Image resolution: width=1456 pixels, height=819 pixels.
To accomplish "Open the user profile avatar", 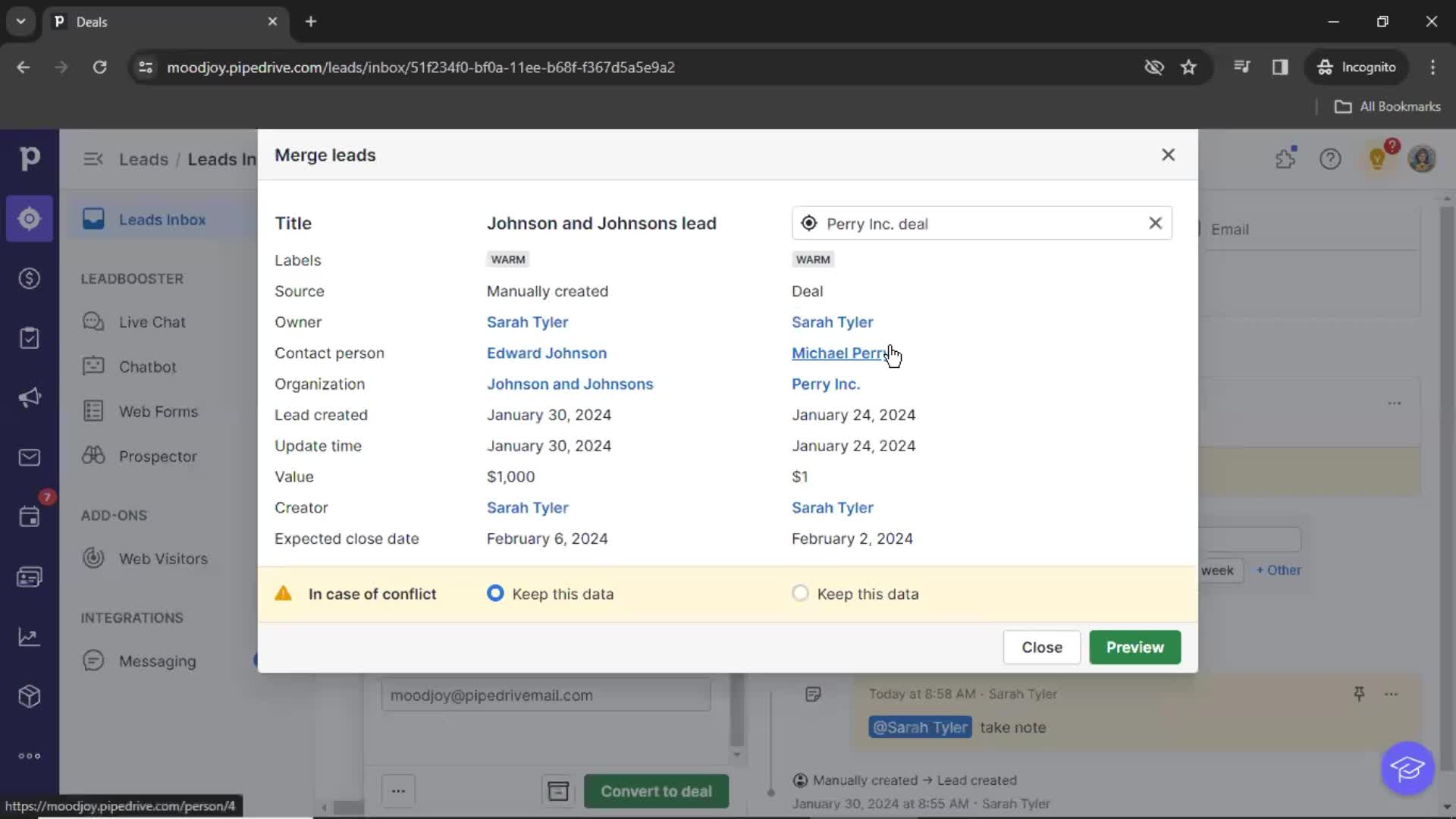I will click(x=1422, y=158).
